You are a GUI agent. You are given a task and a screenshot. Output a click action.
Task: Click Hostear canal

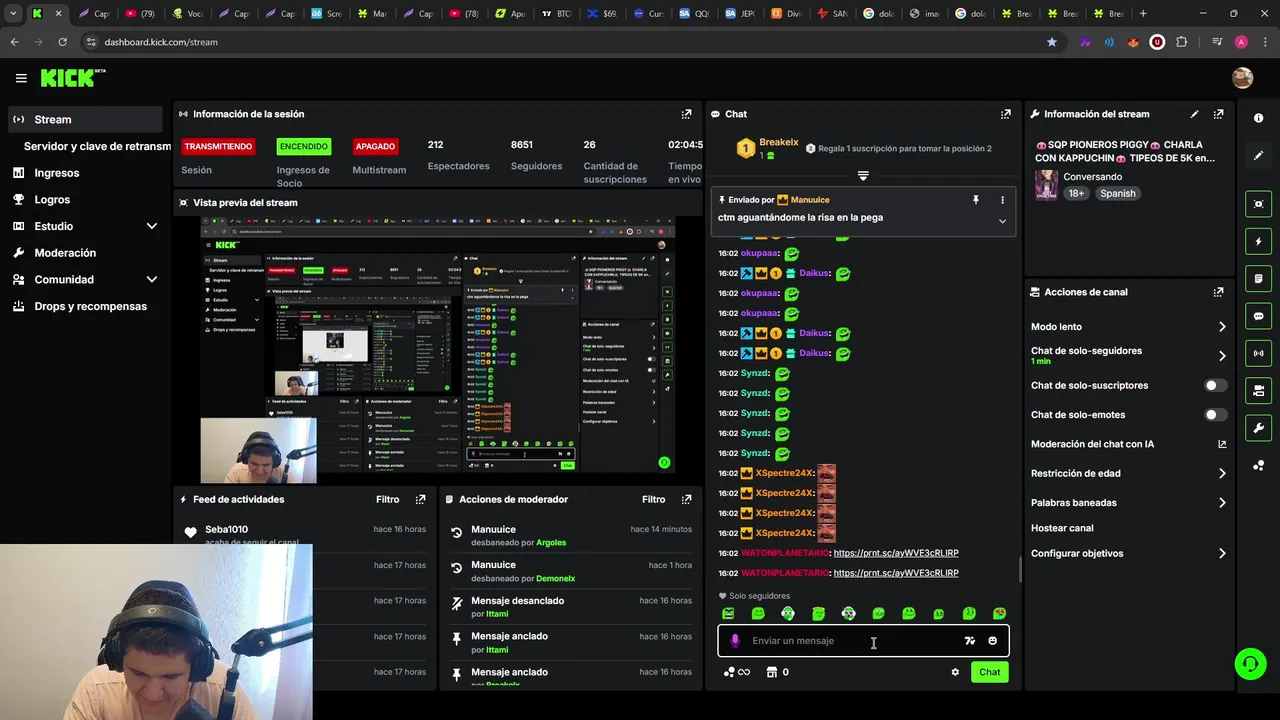(1062, 528)
